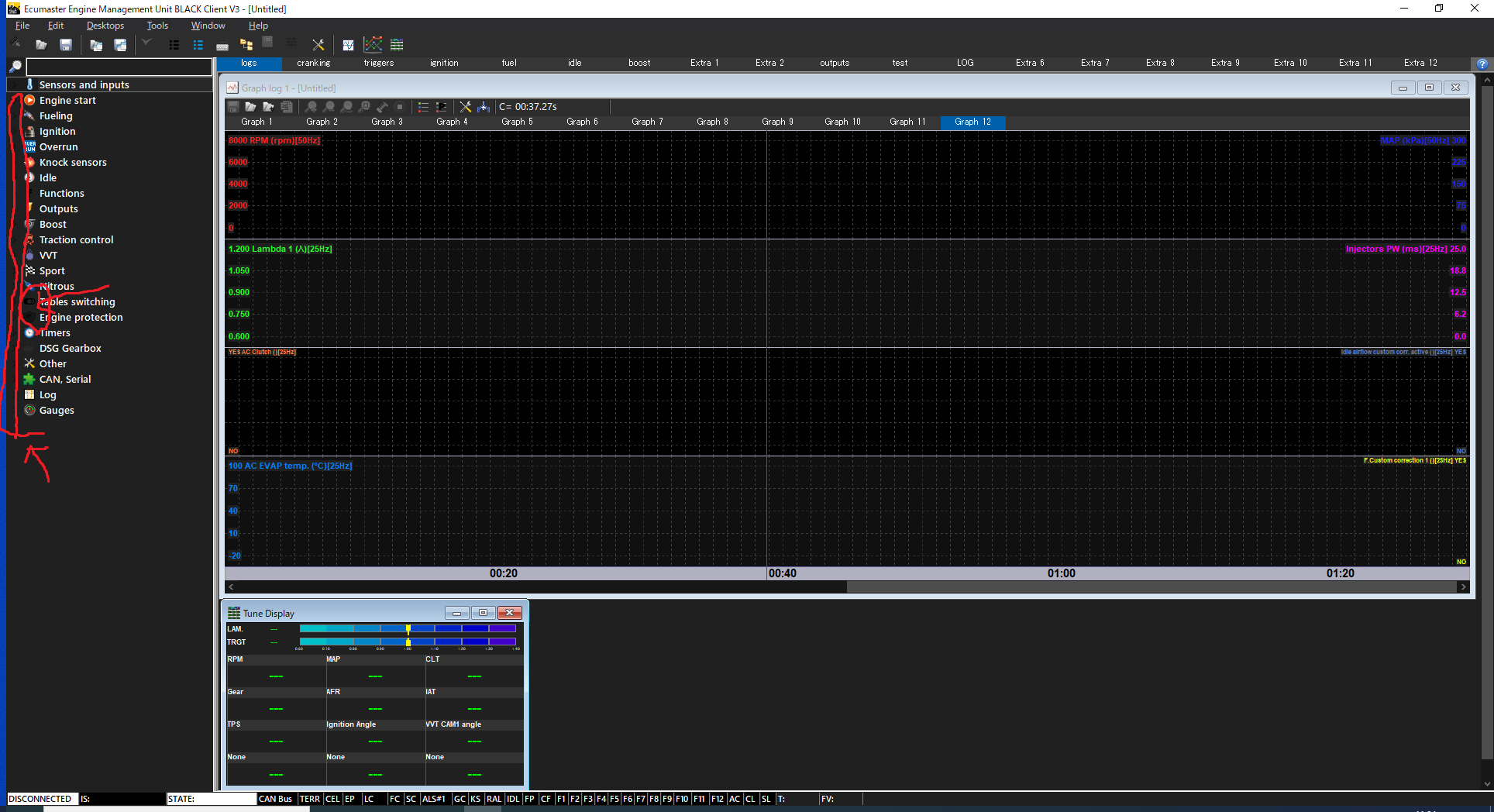
Task: Click the graph log horizontal scrollbar thumb
Action: pos(1151,587)
